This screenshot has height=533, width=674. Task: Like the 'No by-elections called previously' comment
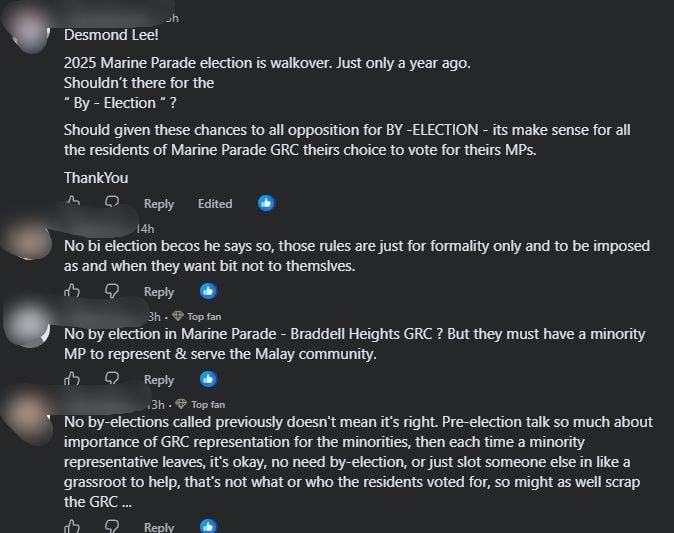click(72, 526)
